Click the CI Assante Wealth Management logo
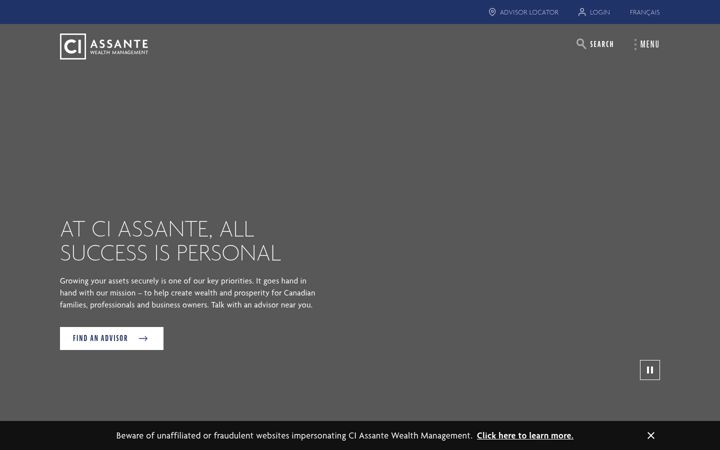 click(x=104, y=46)
